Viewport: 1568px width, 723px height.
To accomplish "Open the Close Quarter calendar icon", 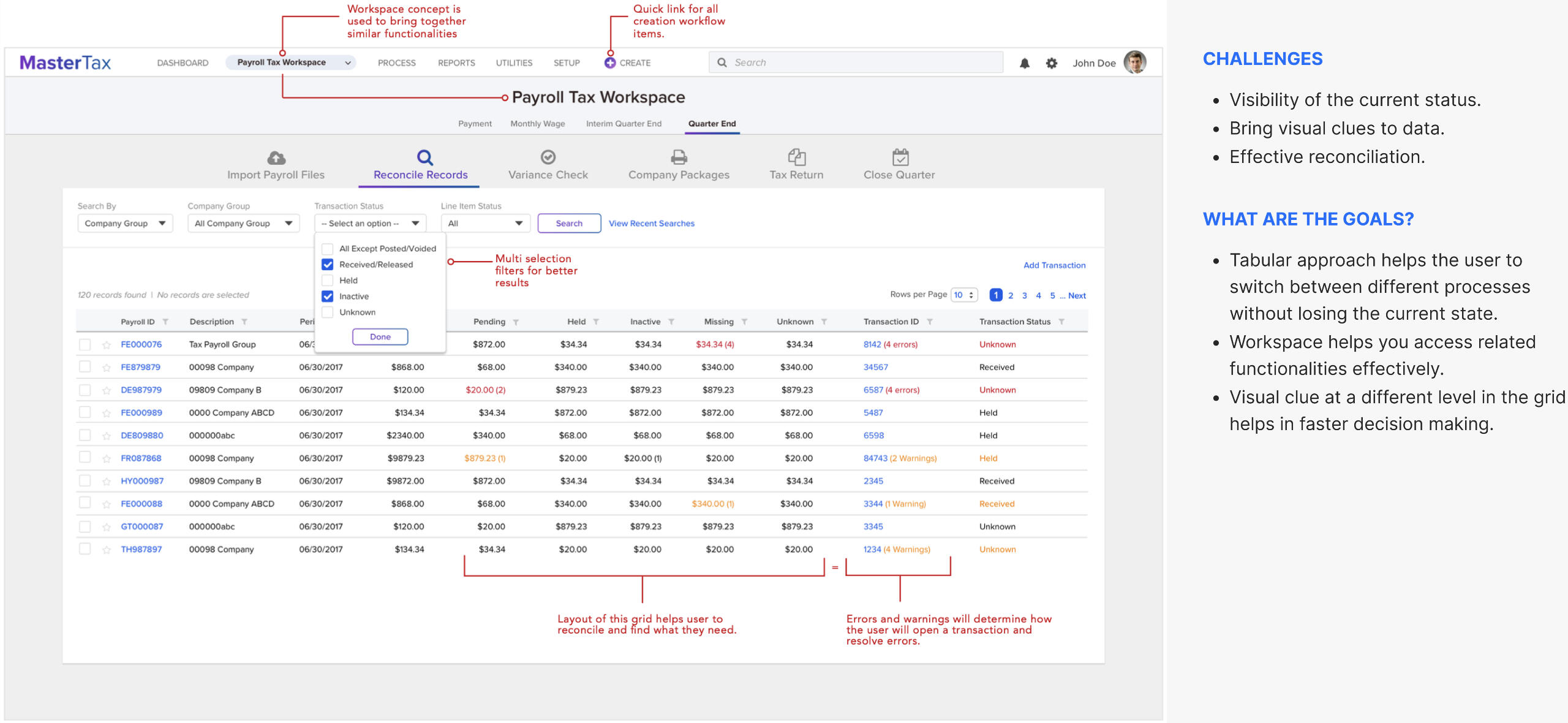I will pos(900,157).
